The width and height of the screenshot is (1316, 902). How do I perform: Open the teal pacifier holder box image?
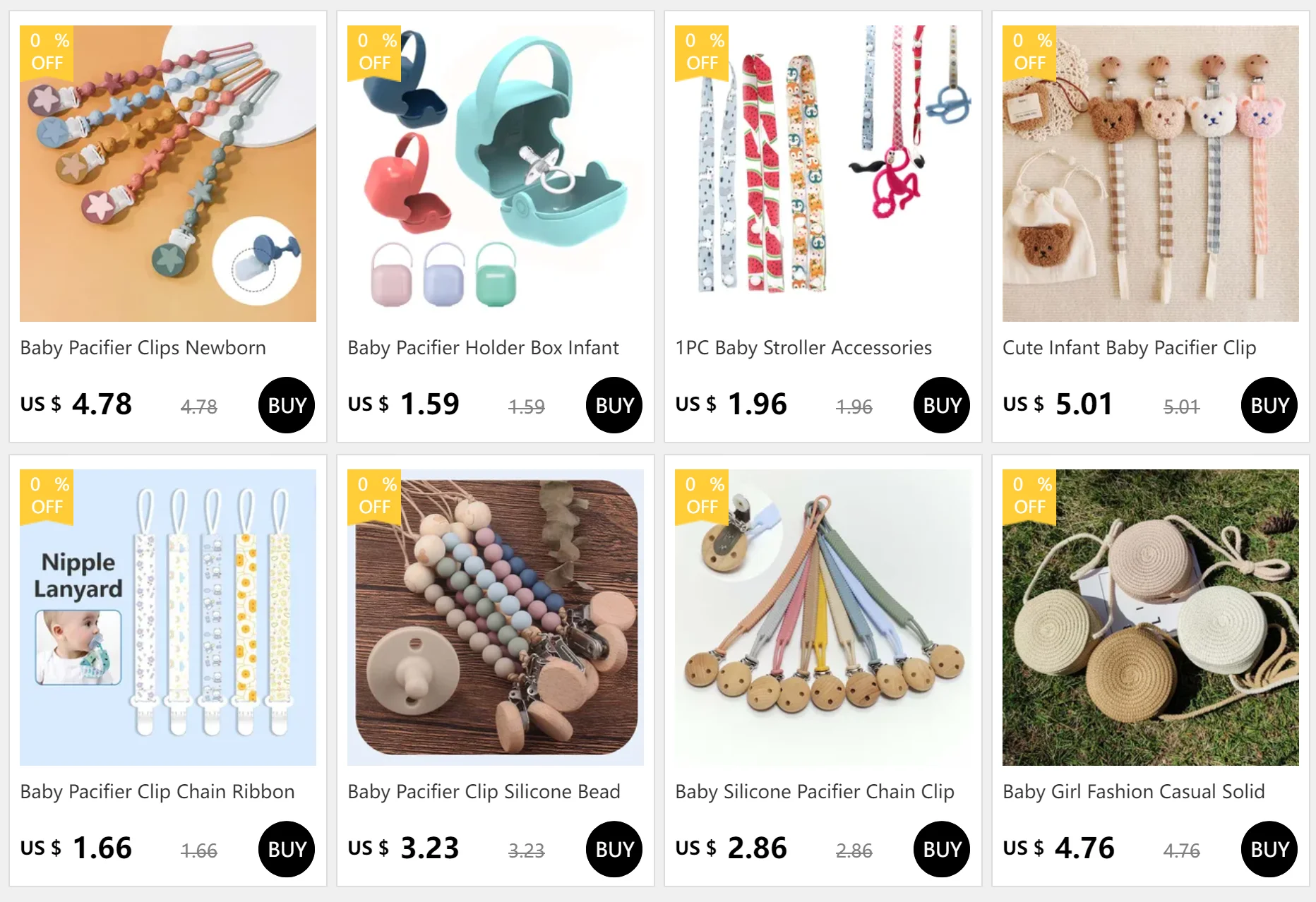496,174
